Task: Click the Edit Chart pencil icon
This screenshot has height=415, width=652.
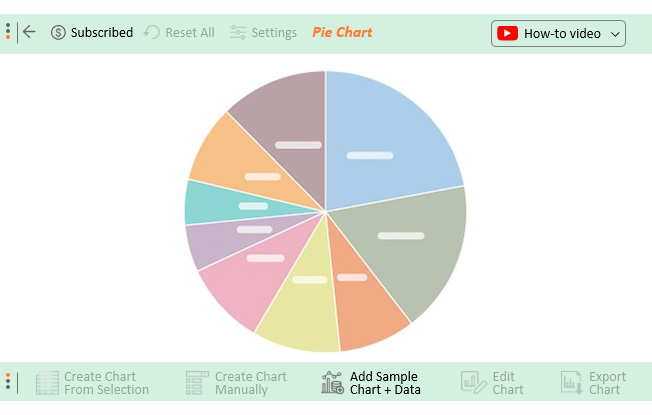Action: pos(473,383)
